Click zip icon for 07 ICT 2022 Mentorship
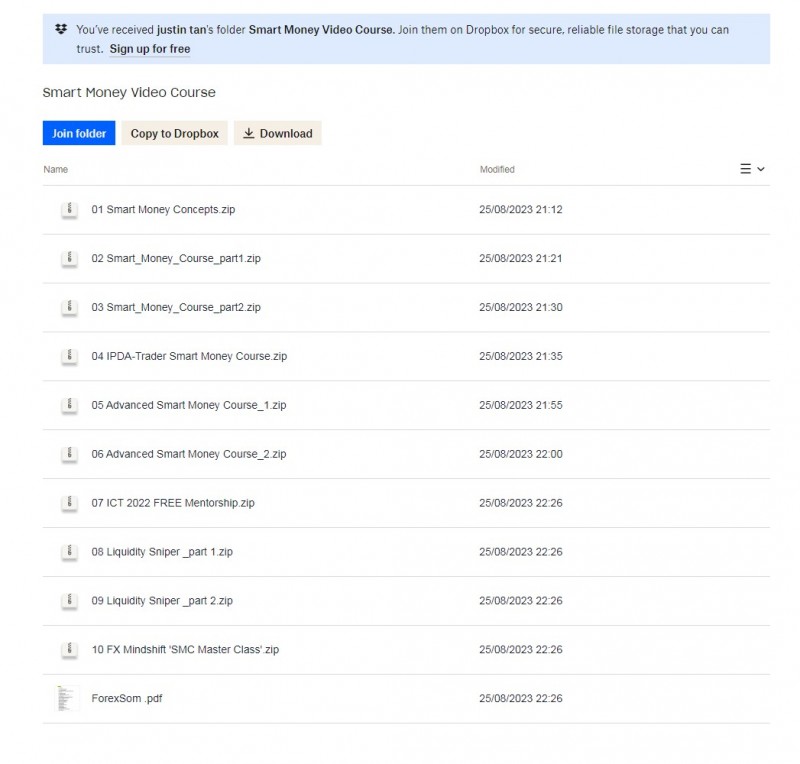This screenshot has width=800, height=764. (x=69, y=503)
